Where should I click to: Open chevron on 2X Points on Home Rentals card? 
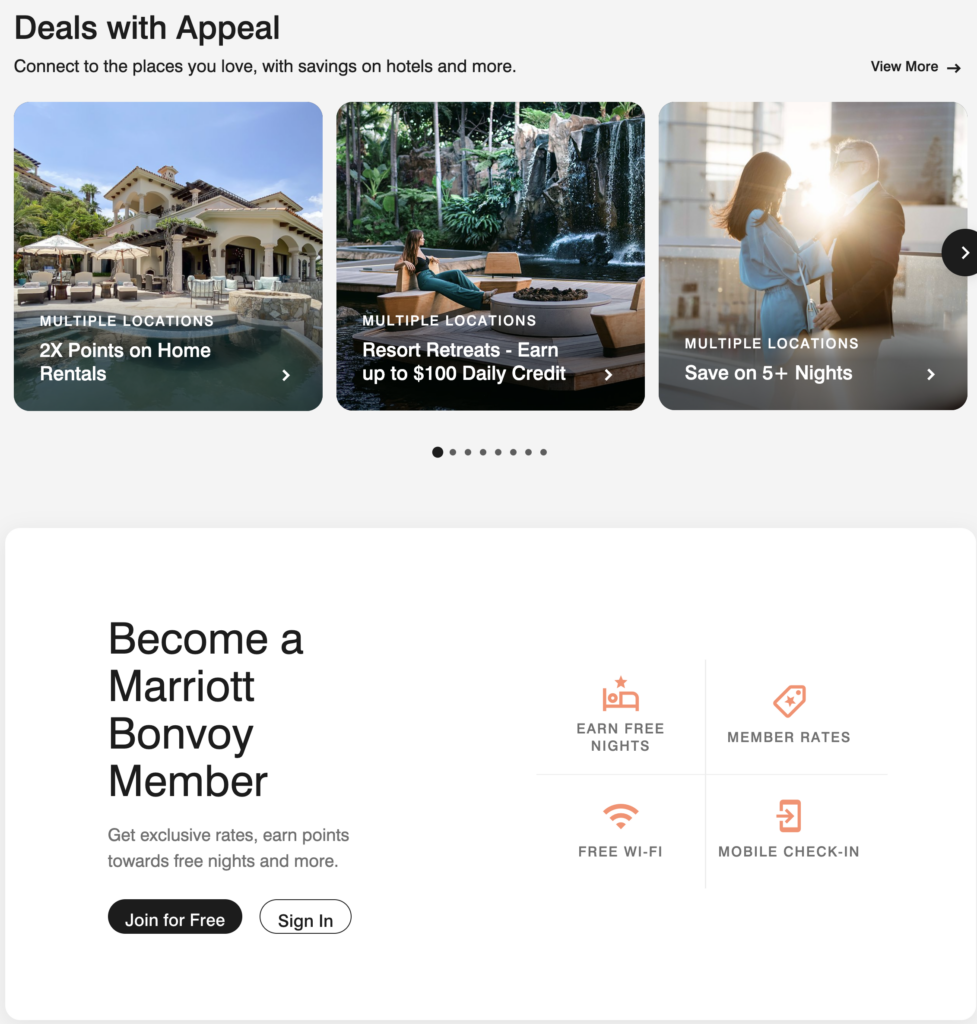(x=285, y=375)
